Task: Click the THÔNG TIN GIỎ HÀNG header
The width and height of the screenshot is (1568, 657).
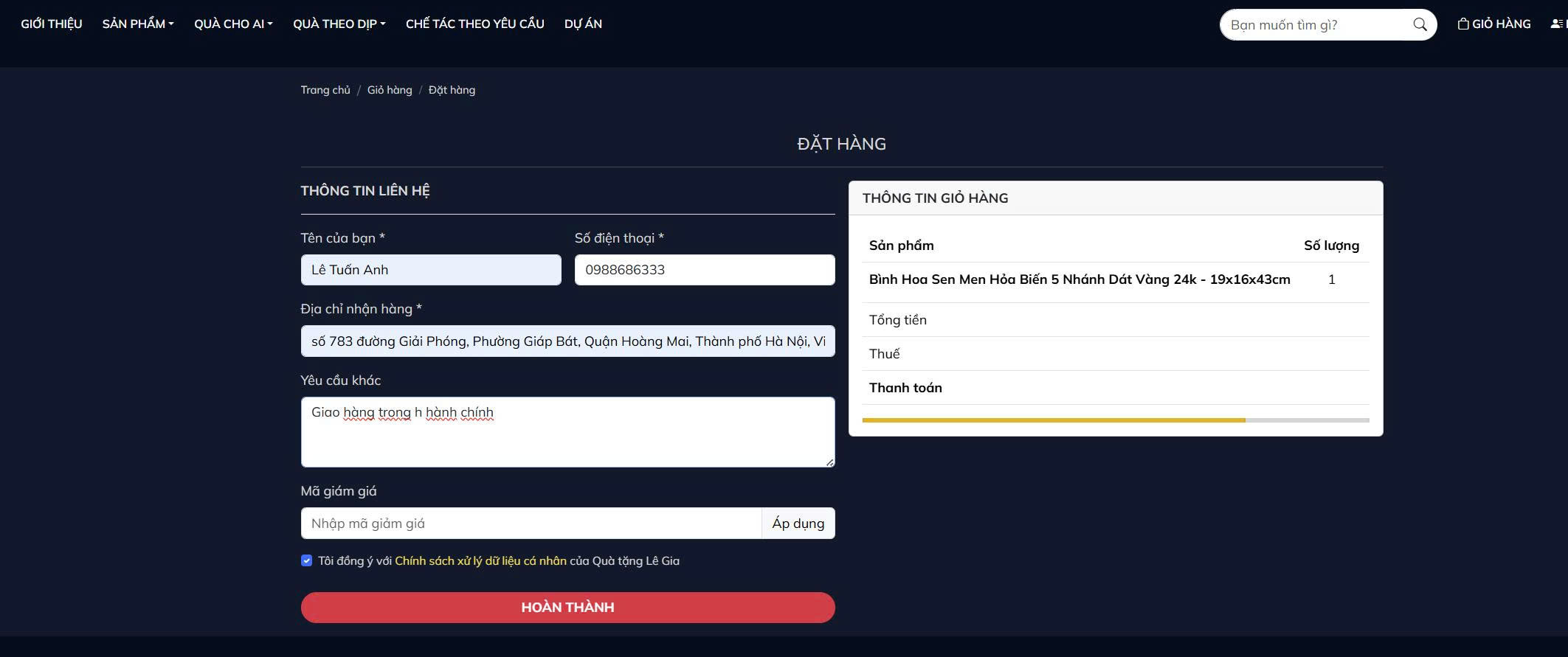Action: tap(935, 198)
